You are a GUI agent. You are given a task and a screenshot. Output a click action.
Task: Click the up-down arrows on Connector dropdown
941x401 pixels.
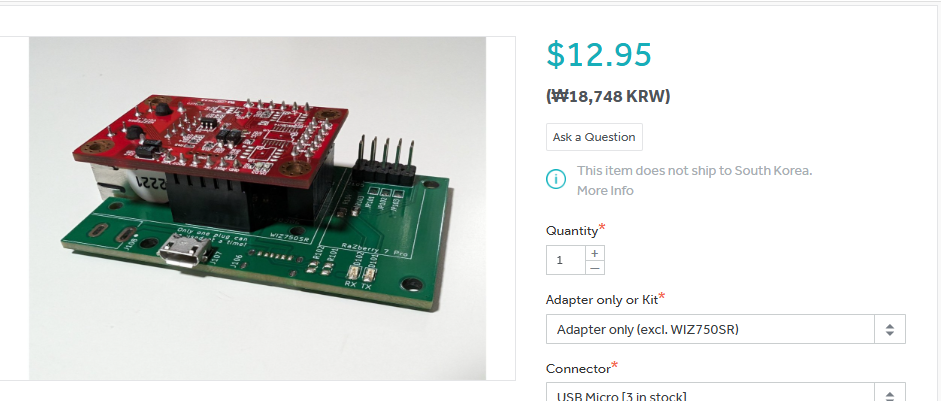coord(890,394)
